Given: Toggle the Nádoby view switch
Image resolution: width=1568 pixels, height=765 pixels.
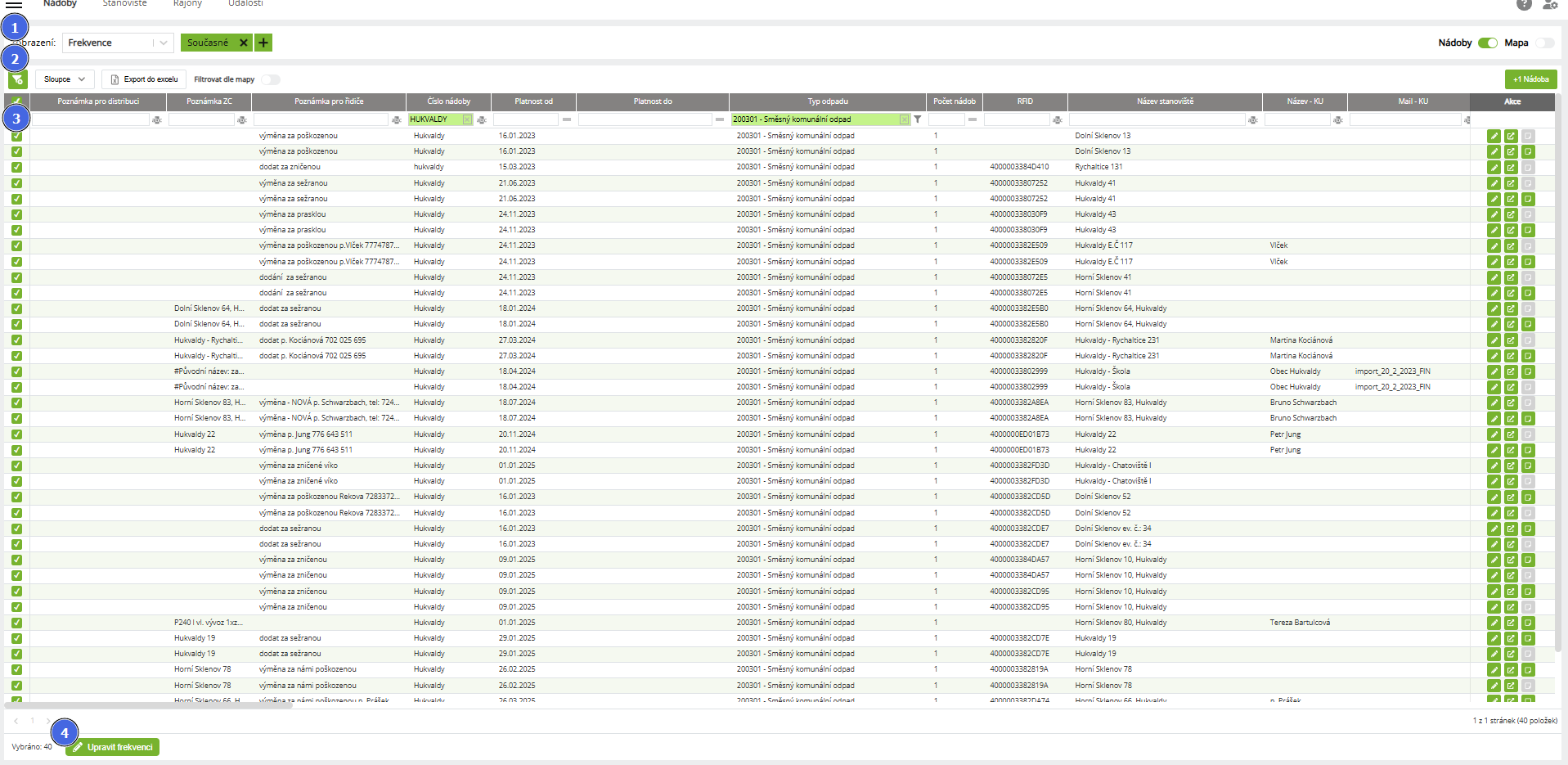Looking at the screenshot, I should (1488, 43).
